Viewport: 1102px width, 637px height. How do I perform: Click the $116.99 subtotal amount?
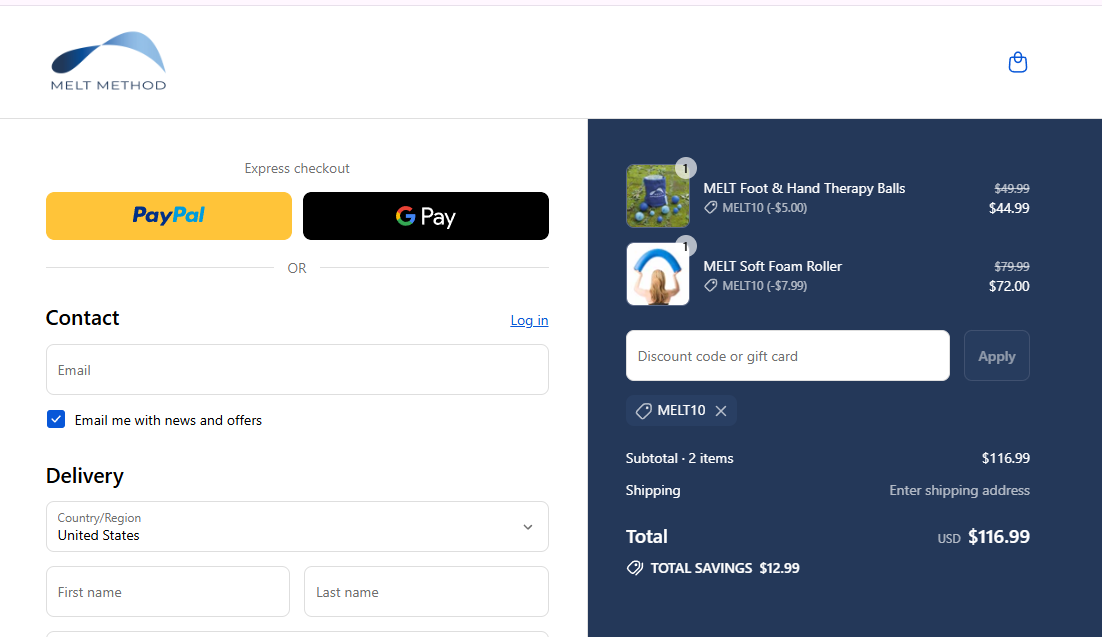coord(1006,458)
